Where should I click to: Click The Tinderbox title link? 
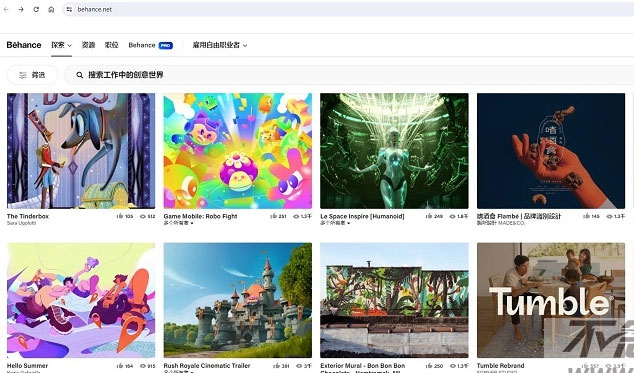[28, 216]
